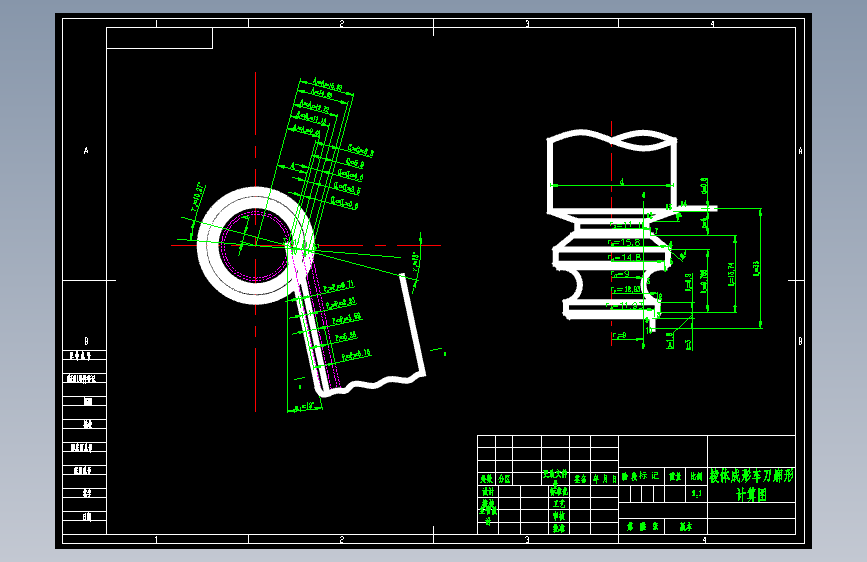The image size is (867, 562).
Task: Select the L=33 overall length dimension
Action: point(756,269)
